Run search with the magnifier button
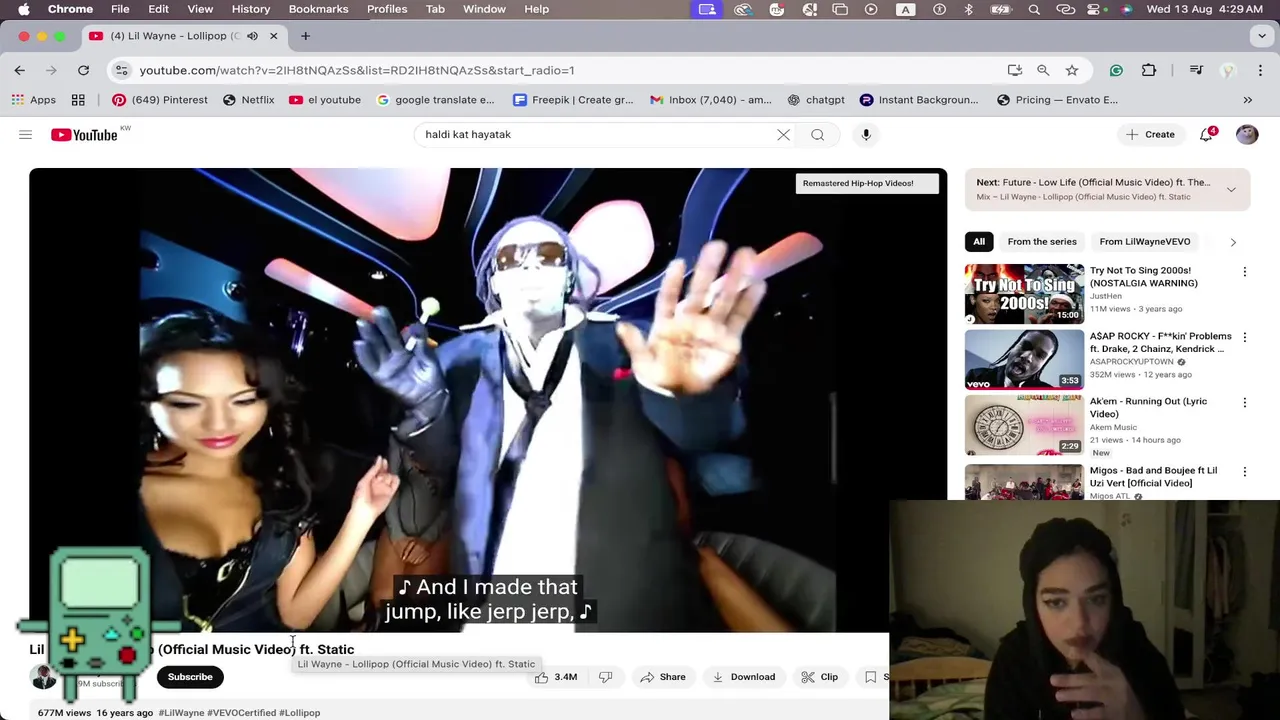Image resolution: width=1280 pixels, height=720 pixels. 817,134
